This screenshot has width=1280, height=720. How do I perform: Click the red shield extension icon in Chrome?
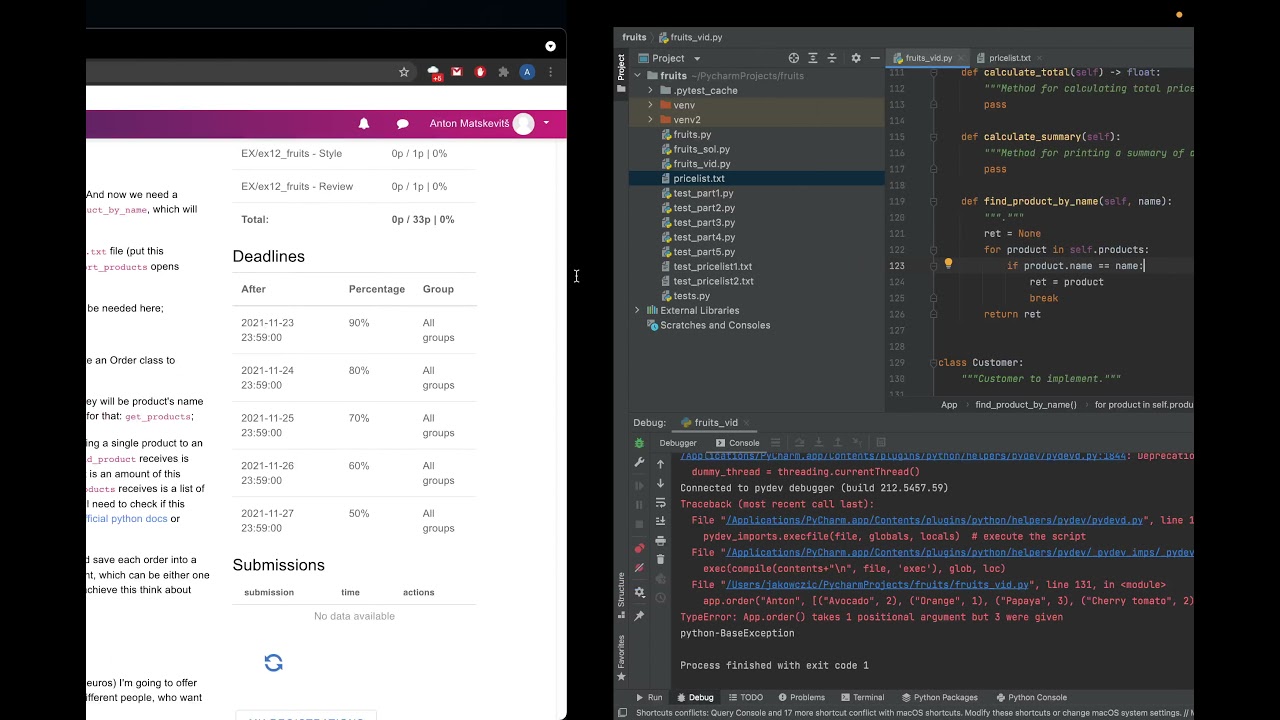pos(480,72)
